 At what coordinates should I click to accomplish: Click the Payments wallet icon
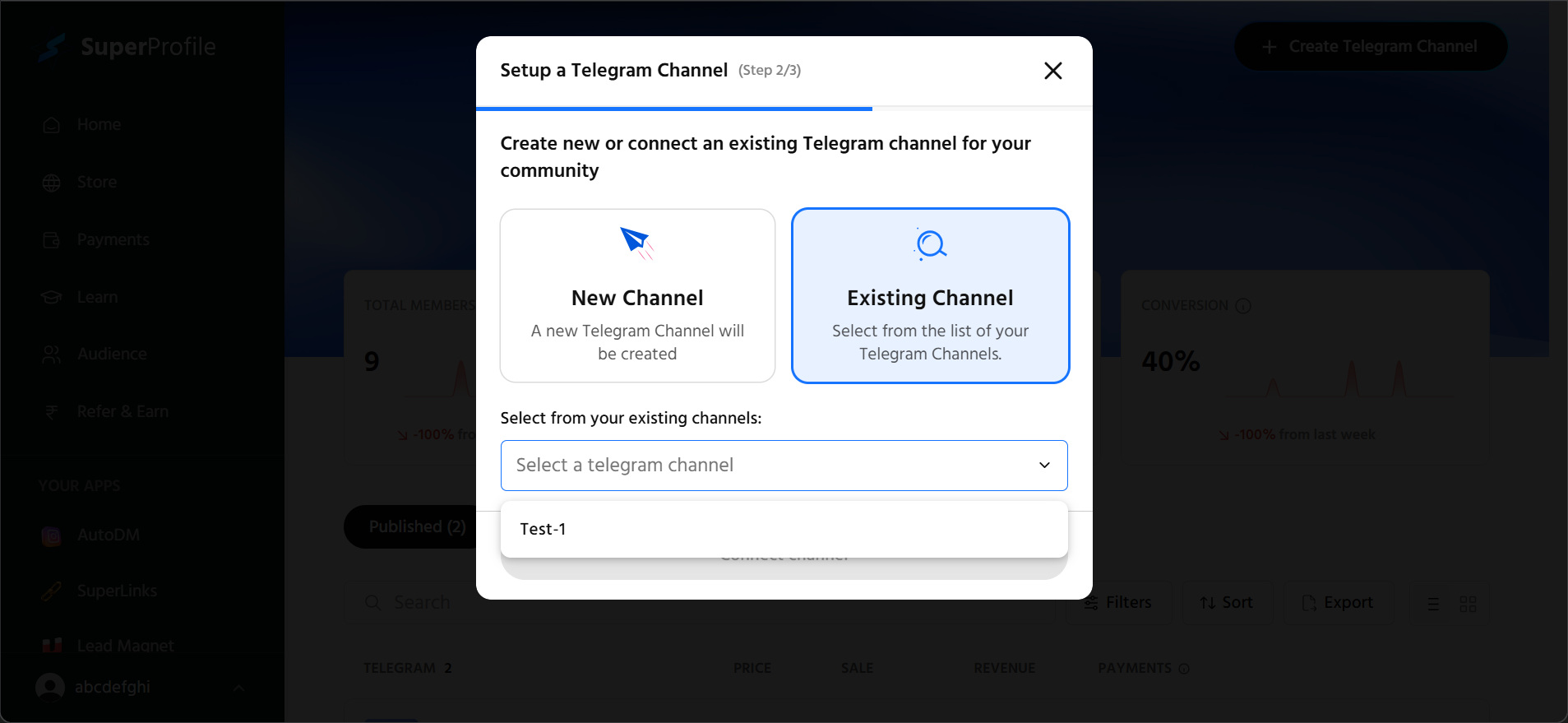(52, 240)
